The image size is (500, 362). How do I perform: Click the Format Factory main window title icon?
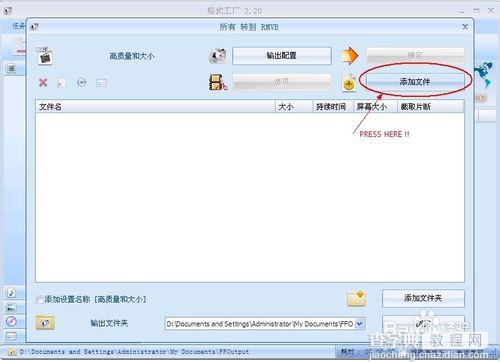point(8,10)
